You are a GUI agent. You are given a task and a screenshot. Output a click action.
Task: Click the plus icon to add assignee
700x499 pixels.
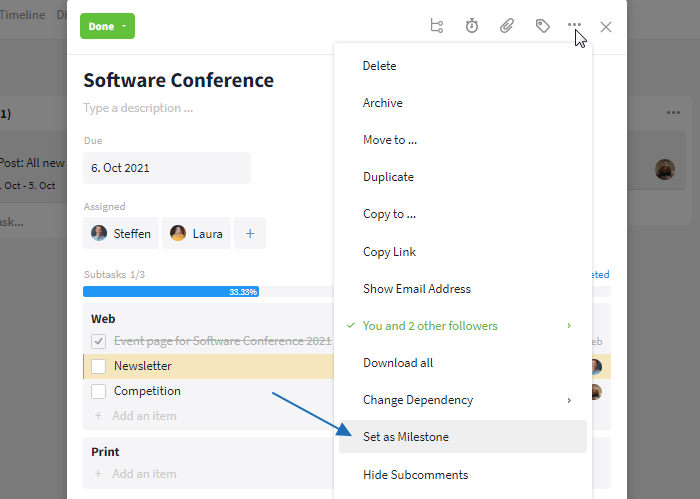click(x=249, y=234)
